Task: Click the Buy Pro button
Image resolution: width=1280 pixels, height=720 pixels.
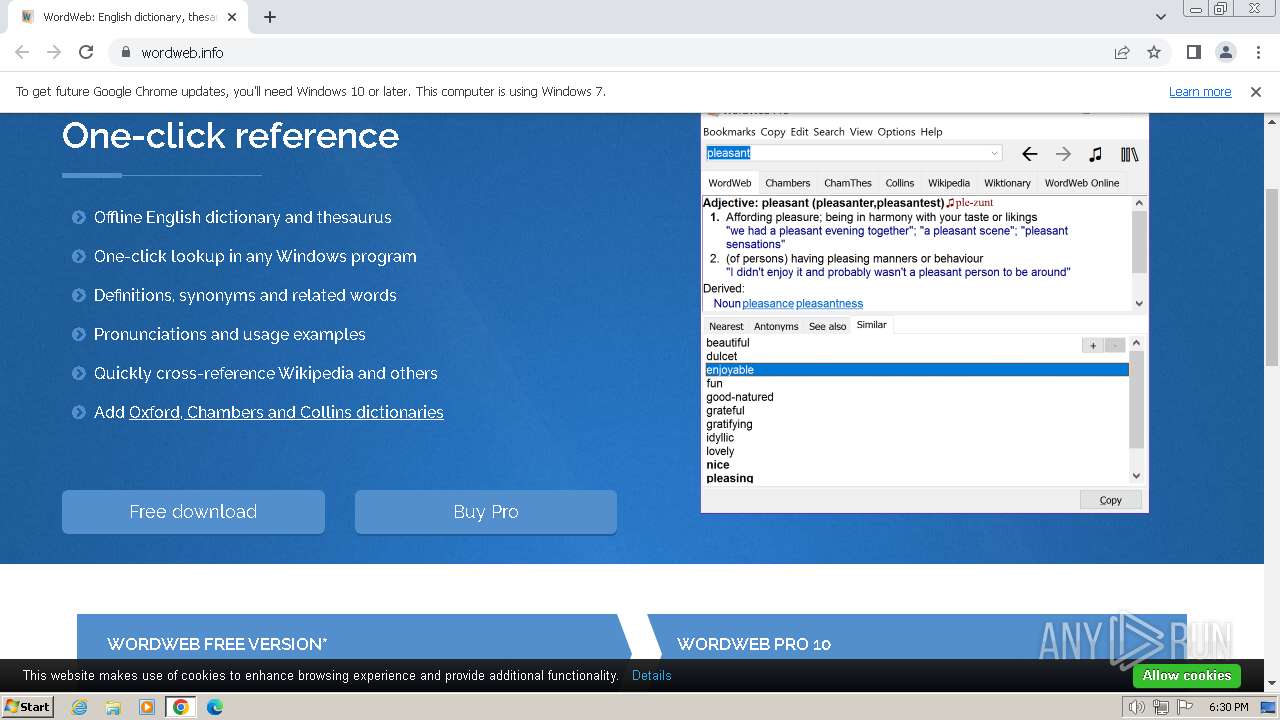Action: 486,511
